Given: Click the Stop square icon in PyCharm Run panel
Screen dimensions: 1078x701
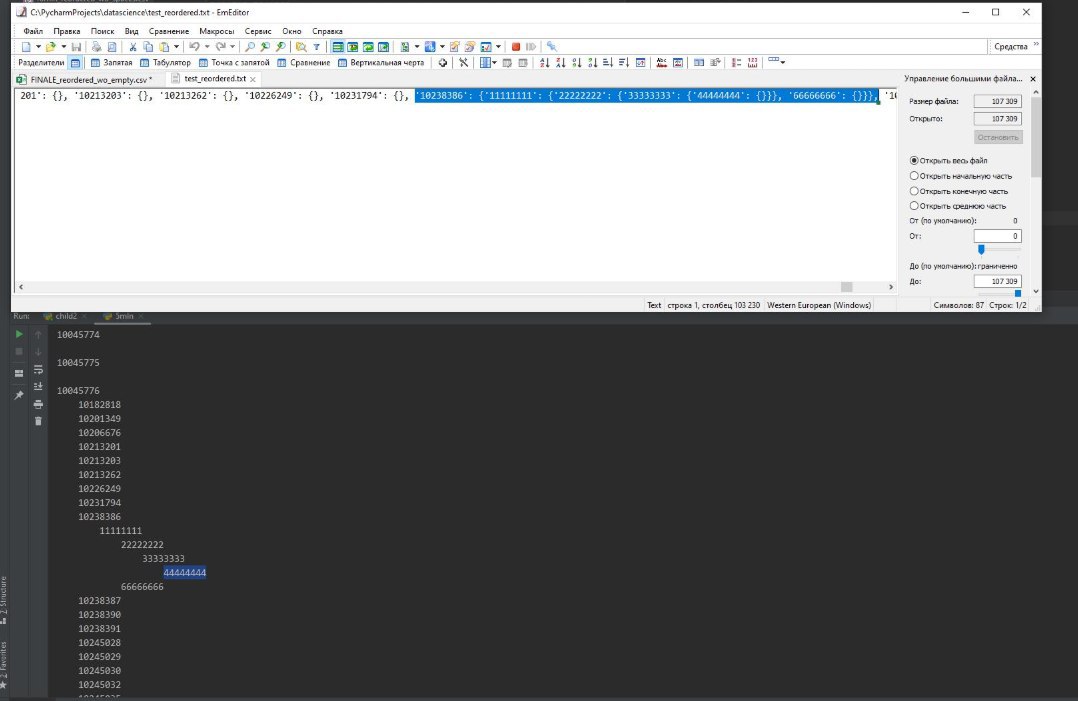Looking at the screenshot, I should (19, 351).
